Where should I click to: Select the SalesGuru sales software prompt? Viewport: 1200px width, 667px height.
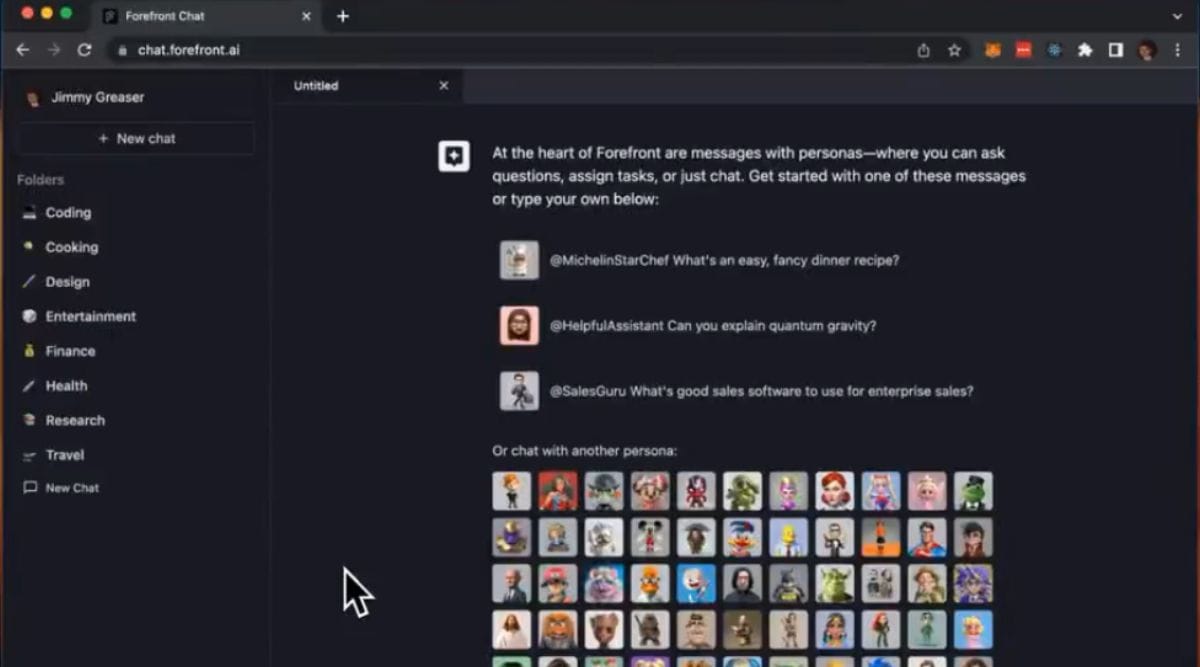pyautogui.click(x=761, y=391)
